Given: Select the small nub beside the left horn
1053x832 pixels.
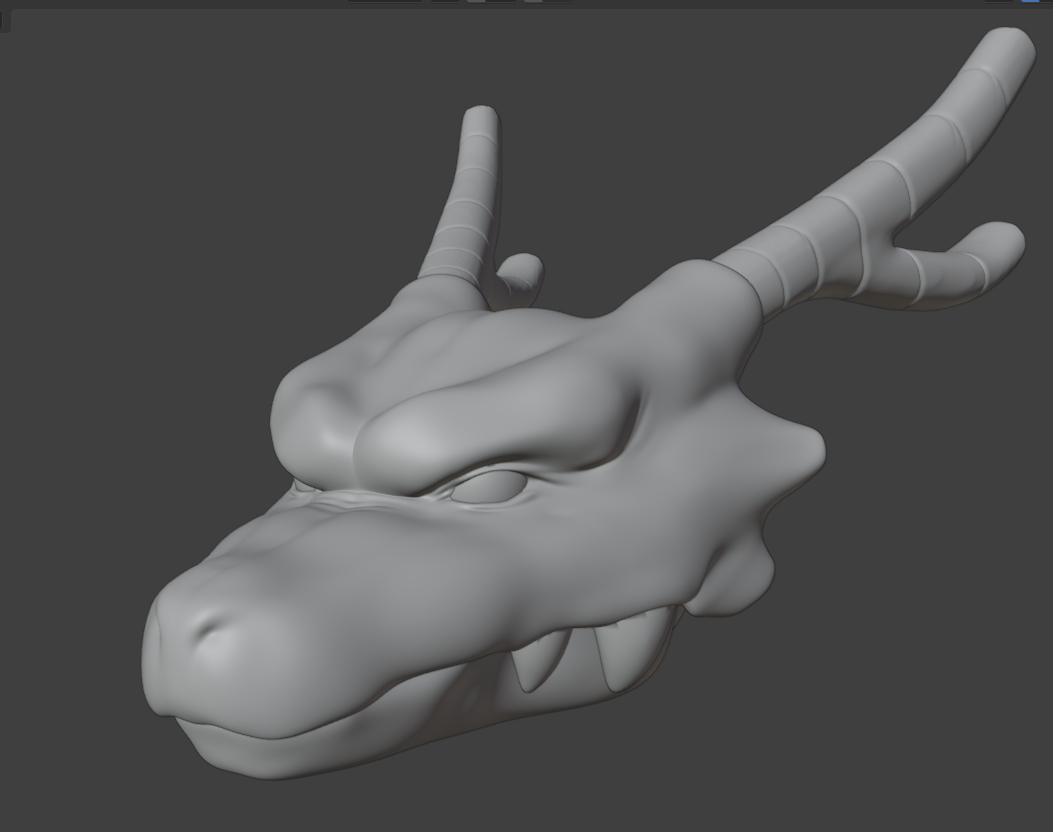Looking at the screenshot, I should pyautogui.click(x=522, y=271).
